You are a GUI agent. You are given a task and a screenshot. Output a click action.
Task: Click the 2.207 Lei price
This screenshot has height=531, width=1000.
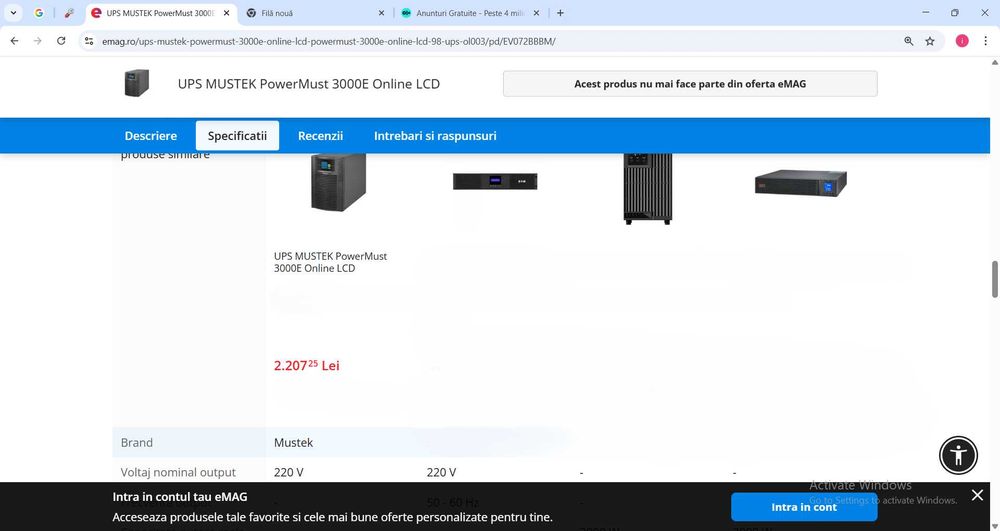click(307, 365)
